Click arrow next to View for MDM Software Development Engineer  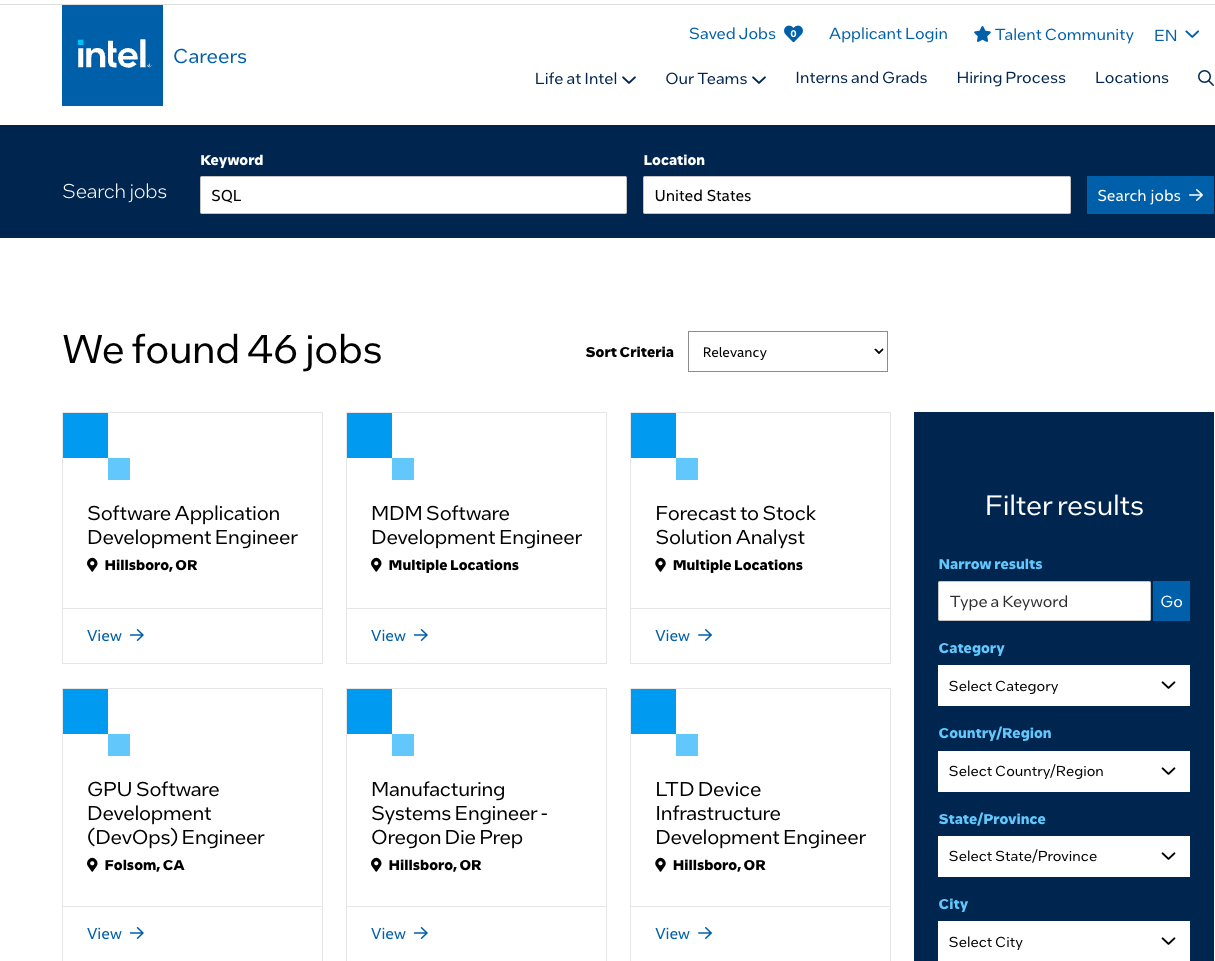pos(421,635)
